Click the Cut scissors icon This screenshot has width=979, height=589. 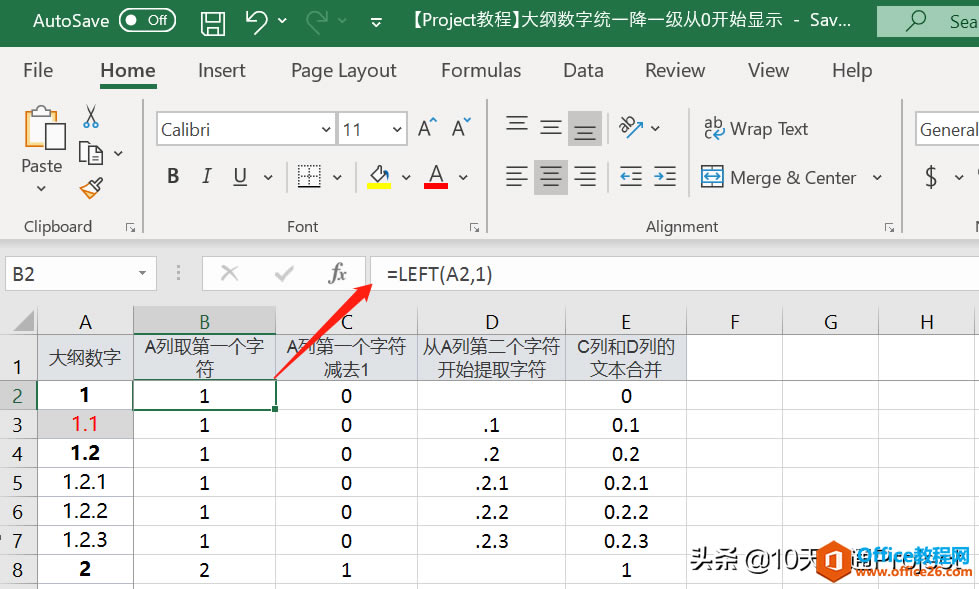91,117
